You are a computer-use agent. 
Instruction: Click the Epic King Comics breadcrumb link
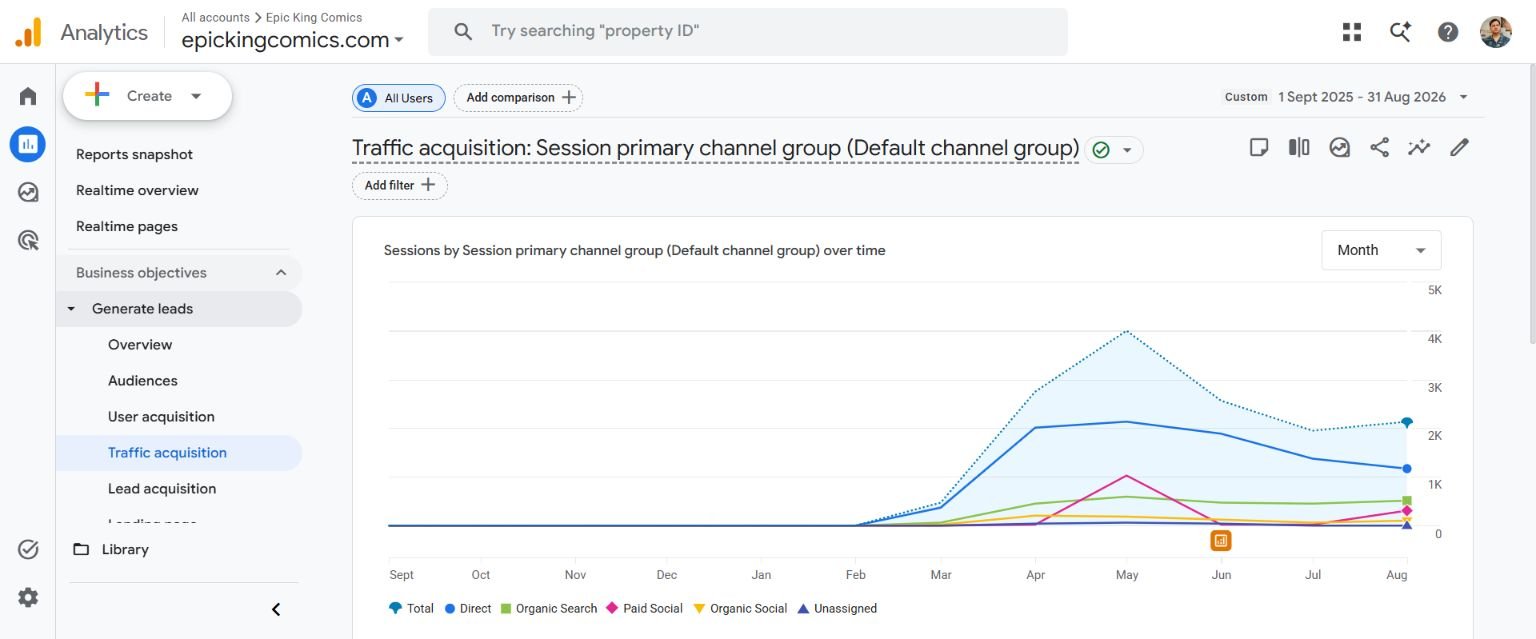(314, 17)
